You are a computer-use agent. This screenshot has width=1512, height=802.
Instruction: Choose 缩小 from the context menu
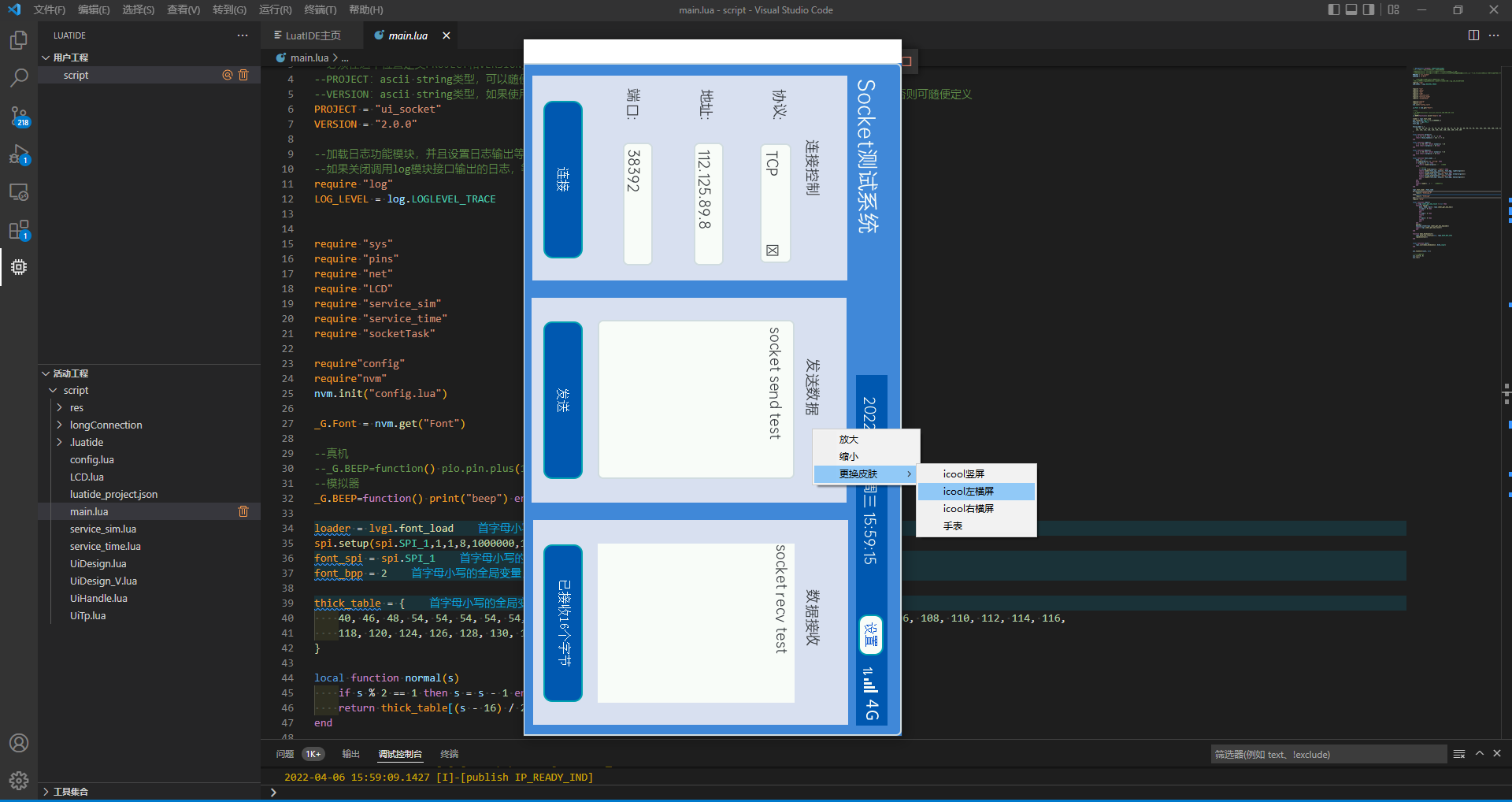pos(866,457)
